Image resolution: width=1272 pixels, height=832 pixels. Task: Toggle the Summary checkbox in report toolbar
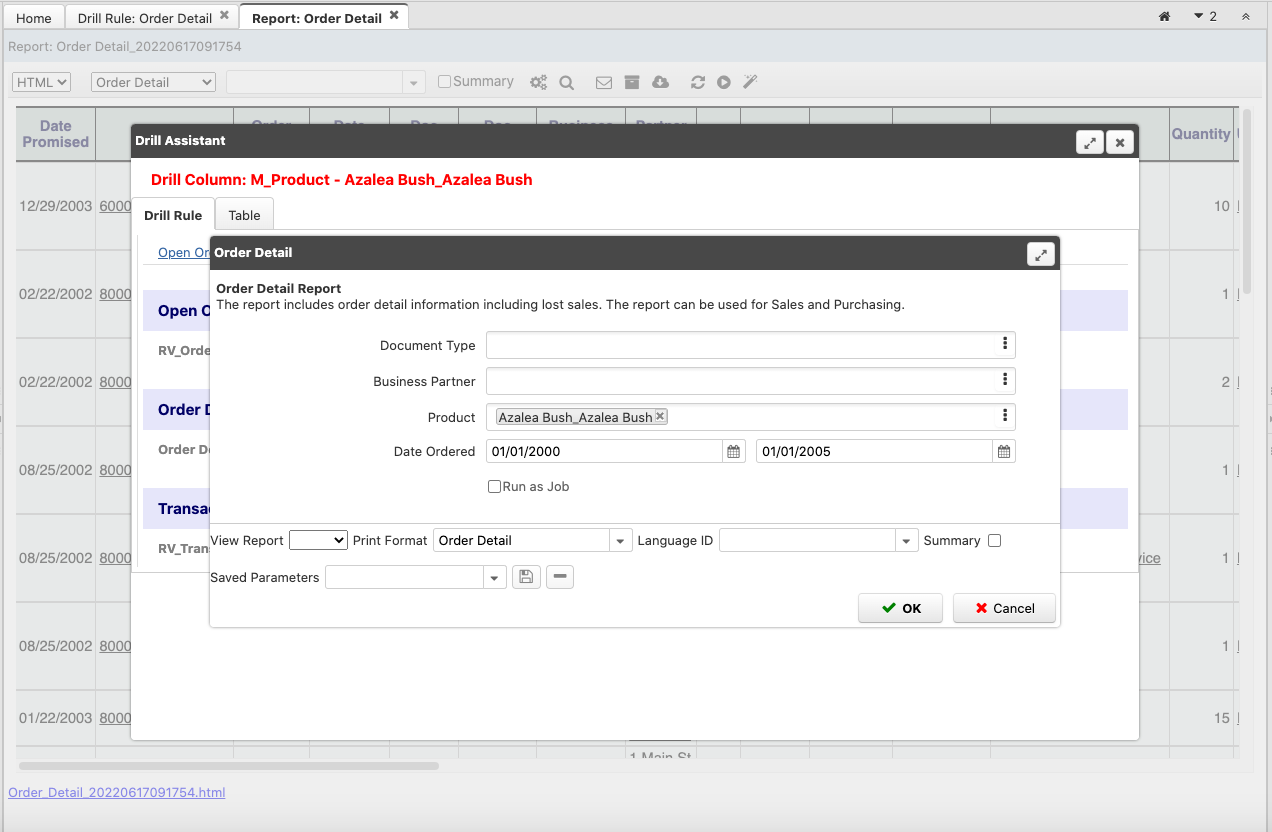coord(445,82)
